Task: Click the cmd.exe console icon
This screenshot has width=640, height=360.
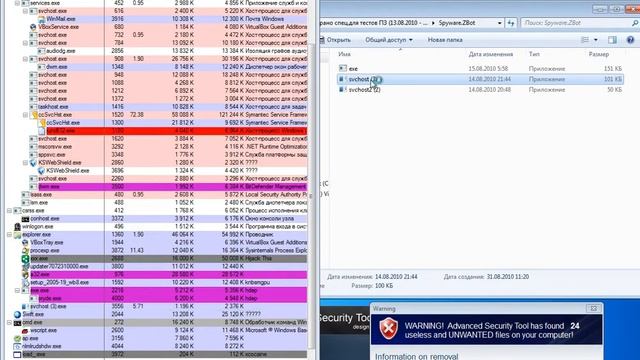Action: click(x=17, y=322)
